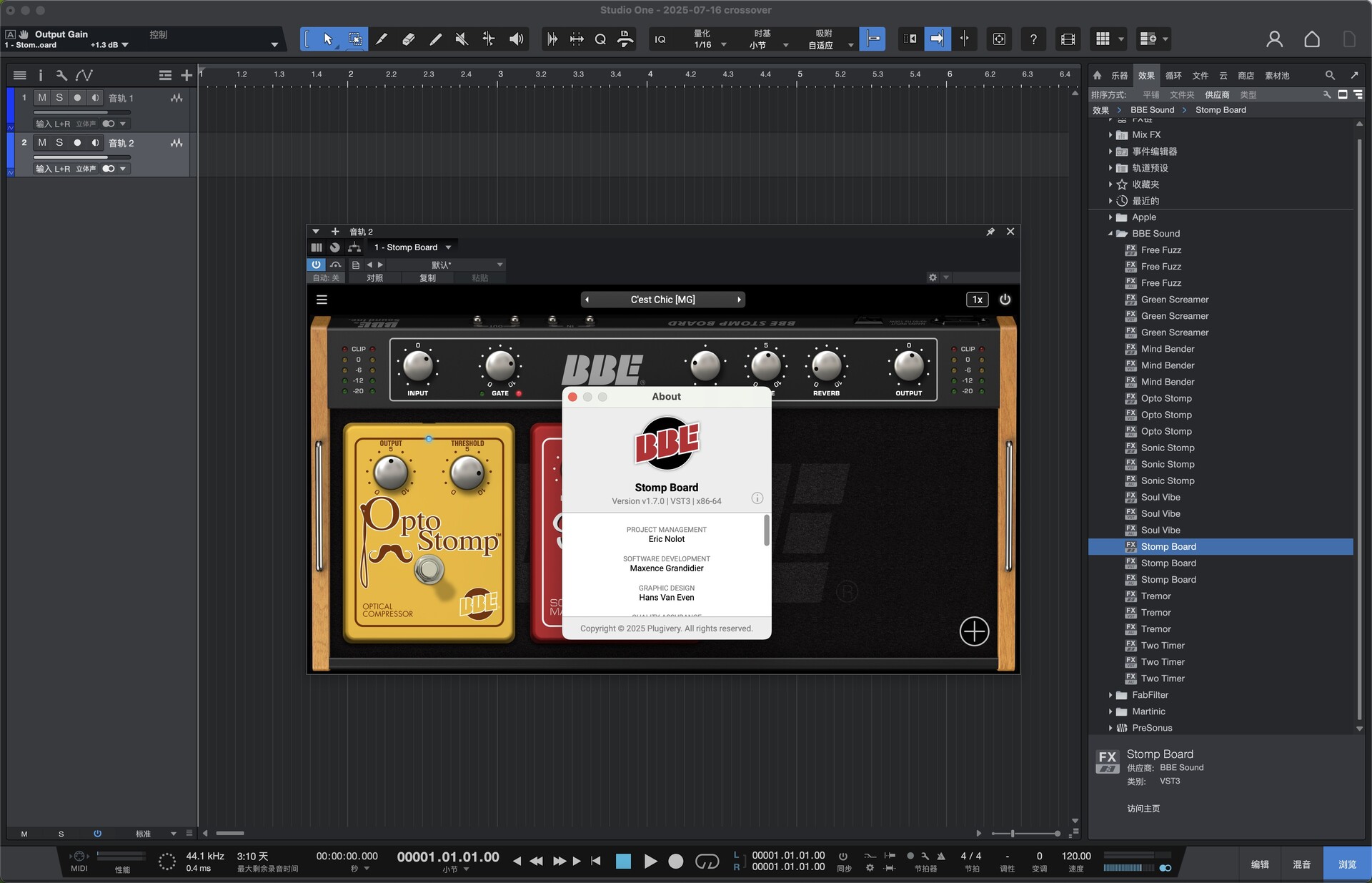Viewport: 1372px width, 883px height.
Task: Click the Video player filmstrip icon
Action: tap(1068, 39)
